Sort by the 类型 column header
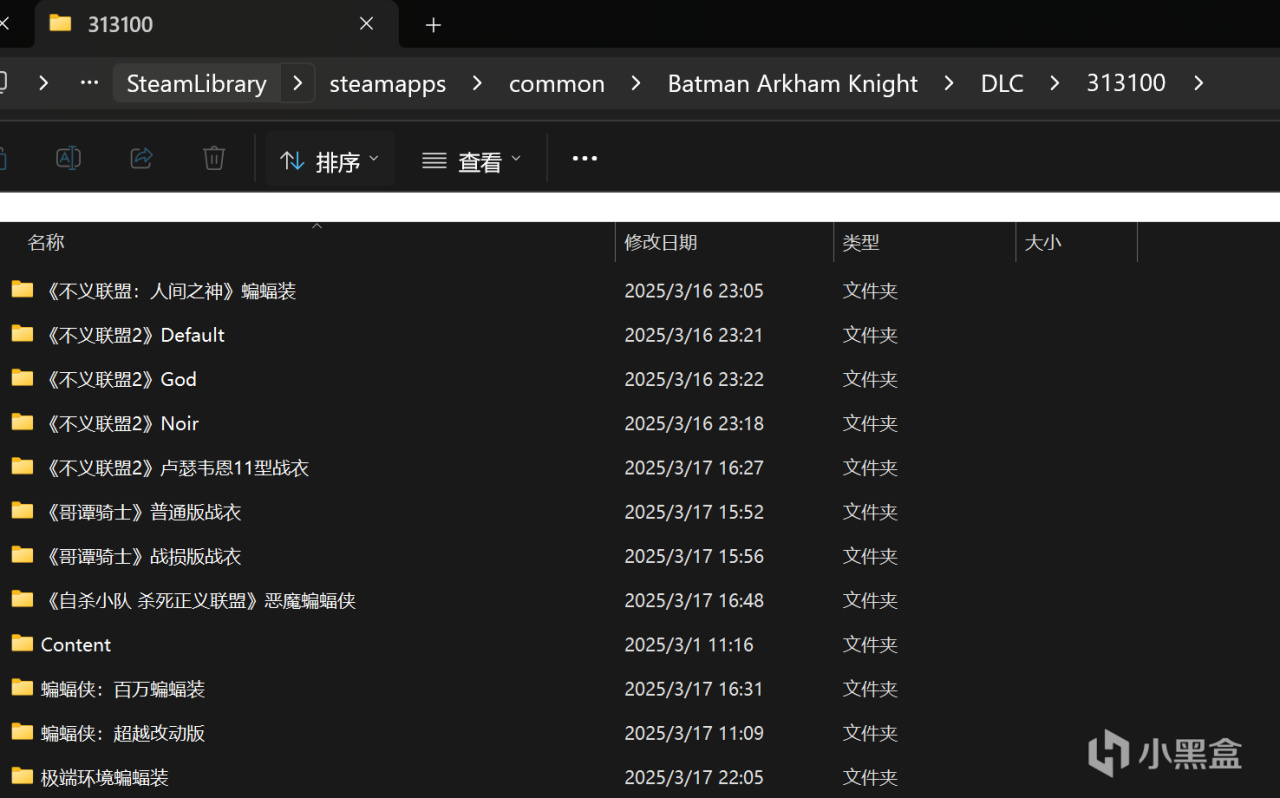Screen dimensions: 1280x798 tap(861, 242)
